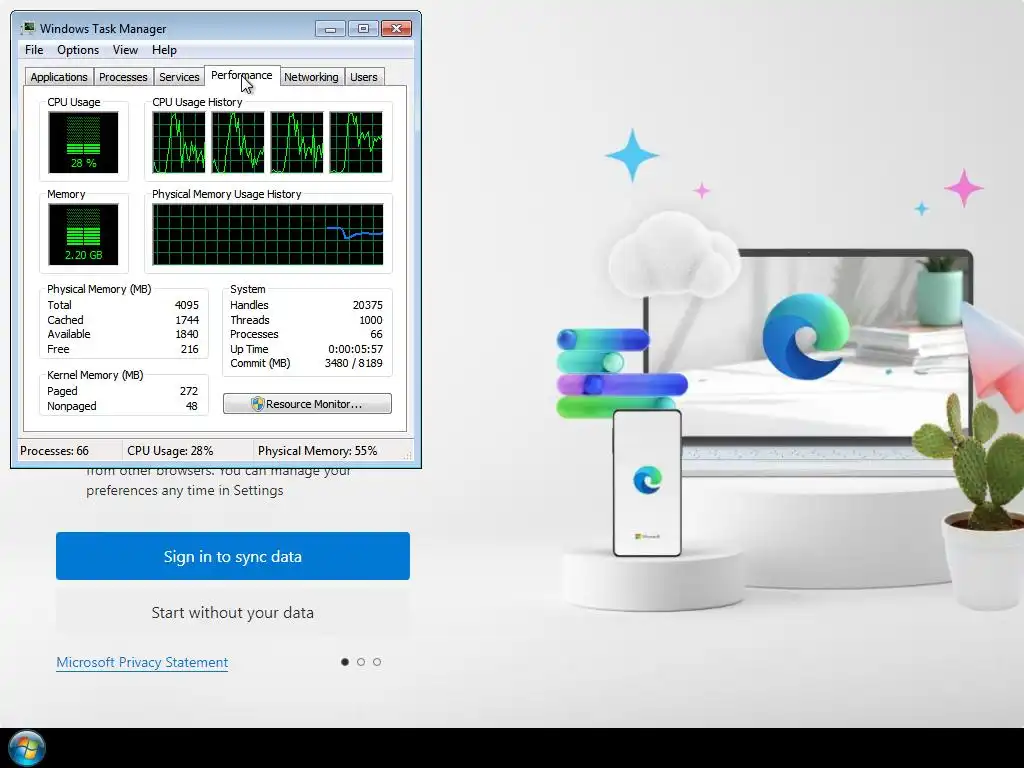
Task: Open the File menu
Action: (34, 50)
